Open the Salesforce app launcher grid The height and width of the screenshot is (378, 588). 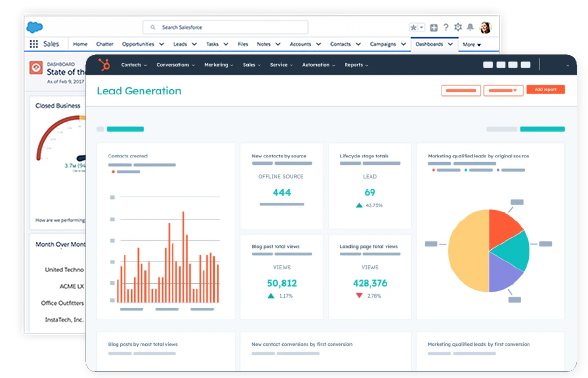coord(34,44)
